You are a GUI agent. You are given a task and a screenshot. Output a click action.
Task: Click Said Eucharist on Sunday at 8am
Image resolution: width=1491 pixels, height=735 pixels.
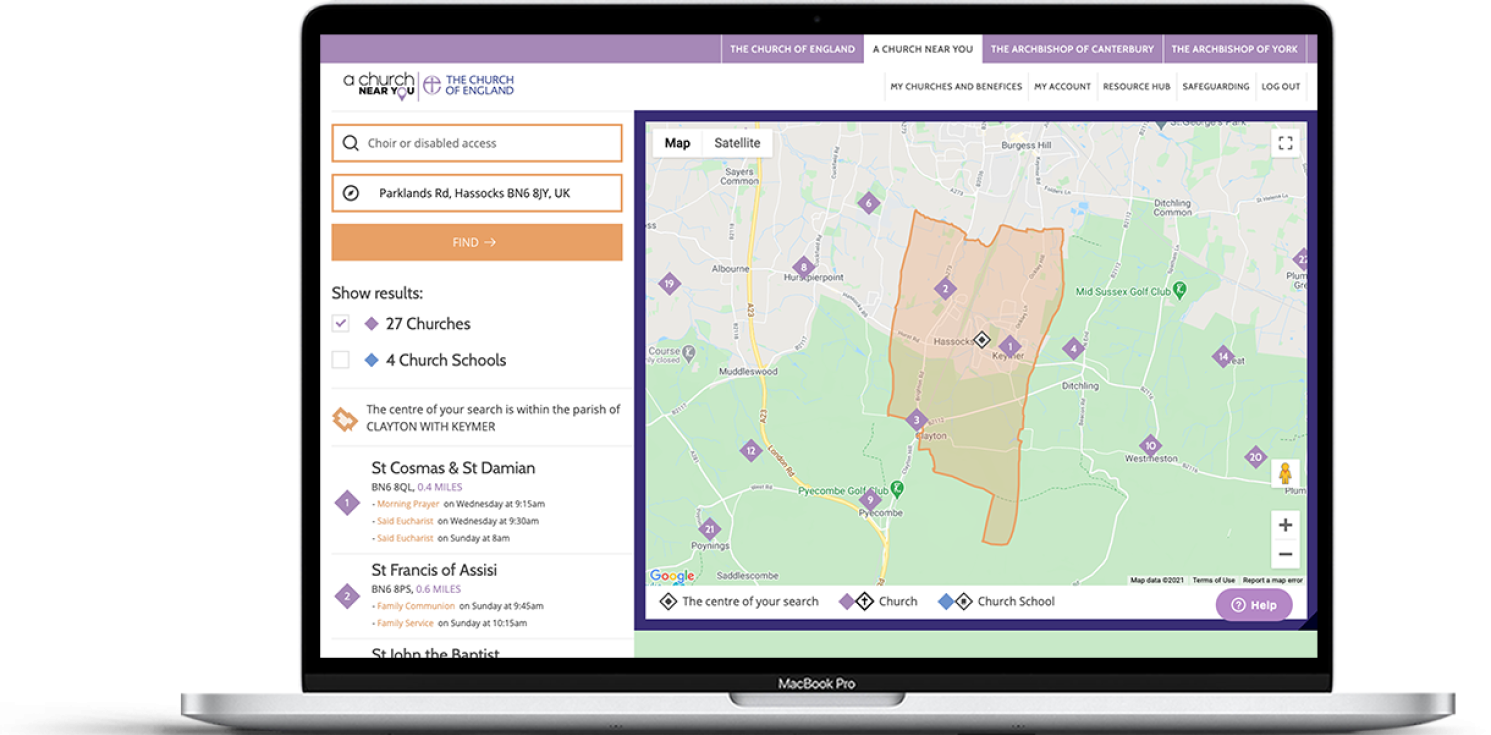(x=405, y=538)
